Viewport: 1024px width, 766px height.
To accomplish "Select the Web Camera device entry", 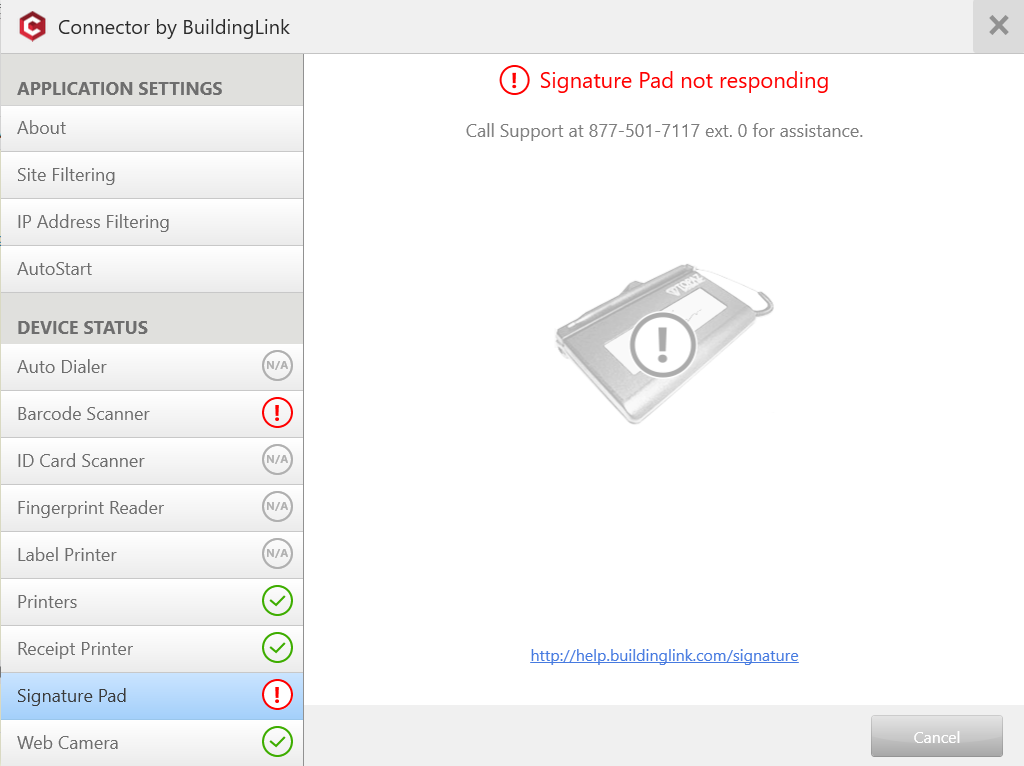I will [x=152, y=743].
